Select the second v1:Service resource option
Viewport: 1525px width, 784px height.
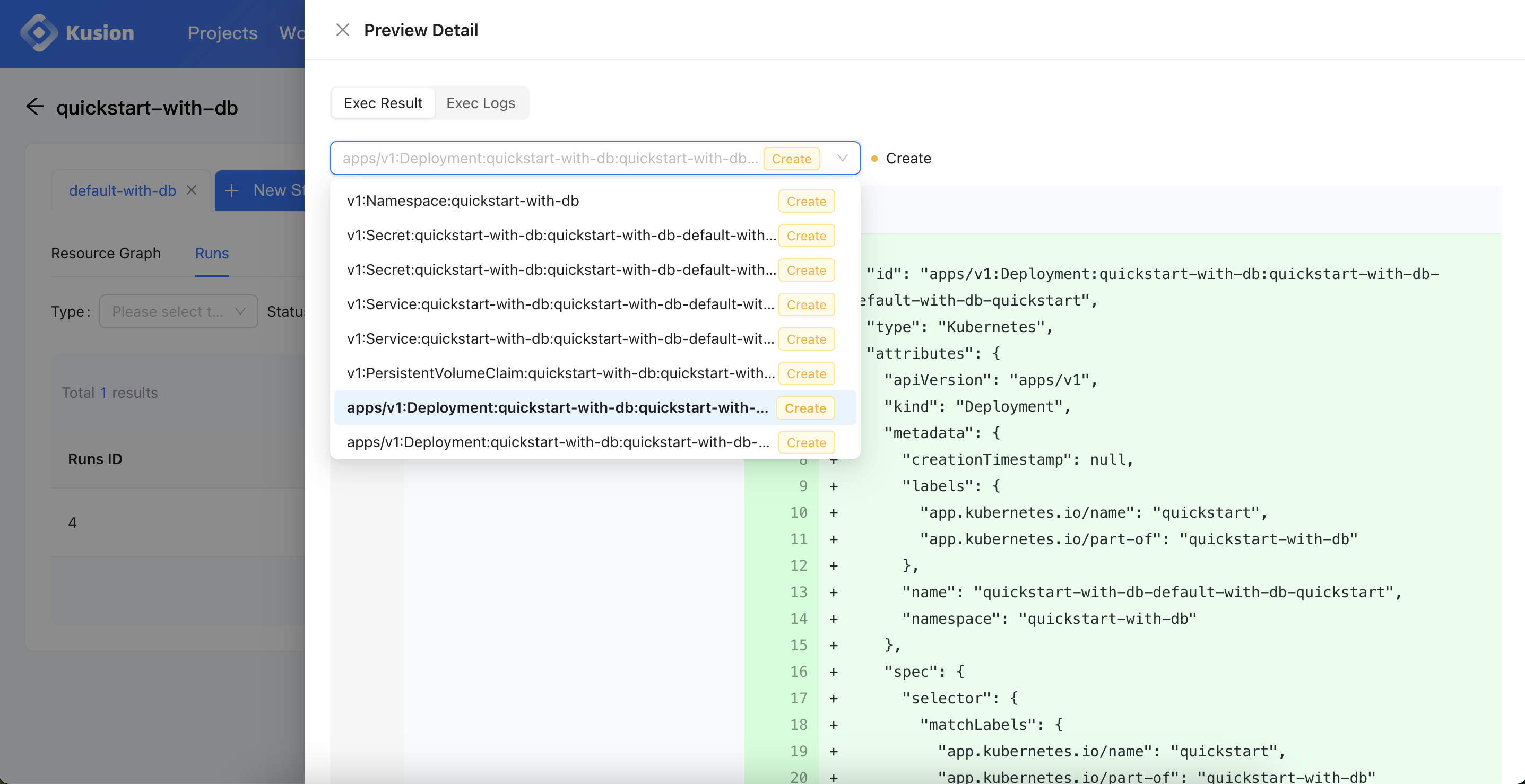560,339
